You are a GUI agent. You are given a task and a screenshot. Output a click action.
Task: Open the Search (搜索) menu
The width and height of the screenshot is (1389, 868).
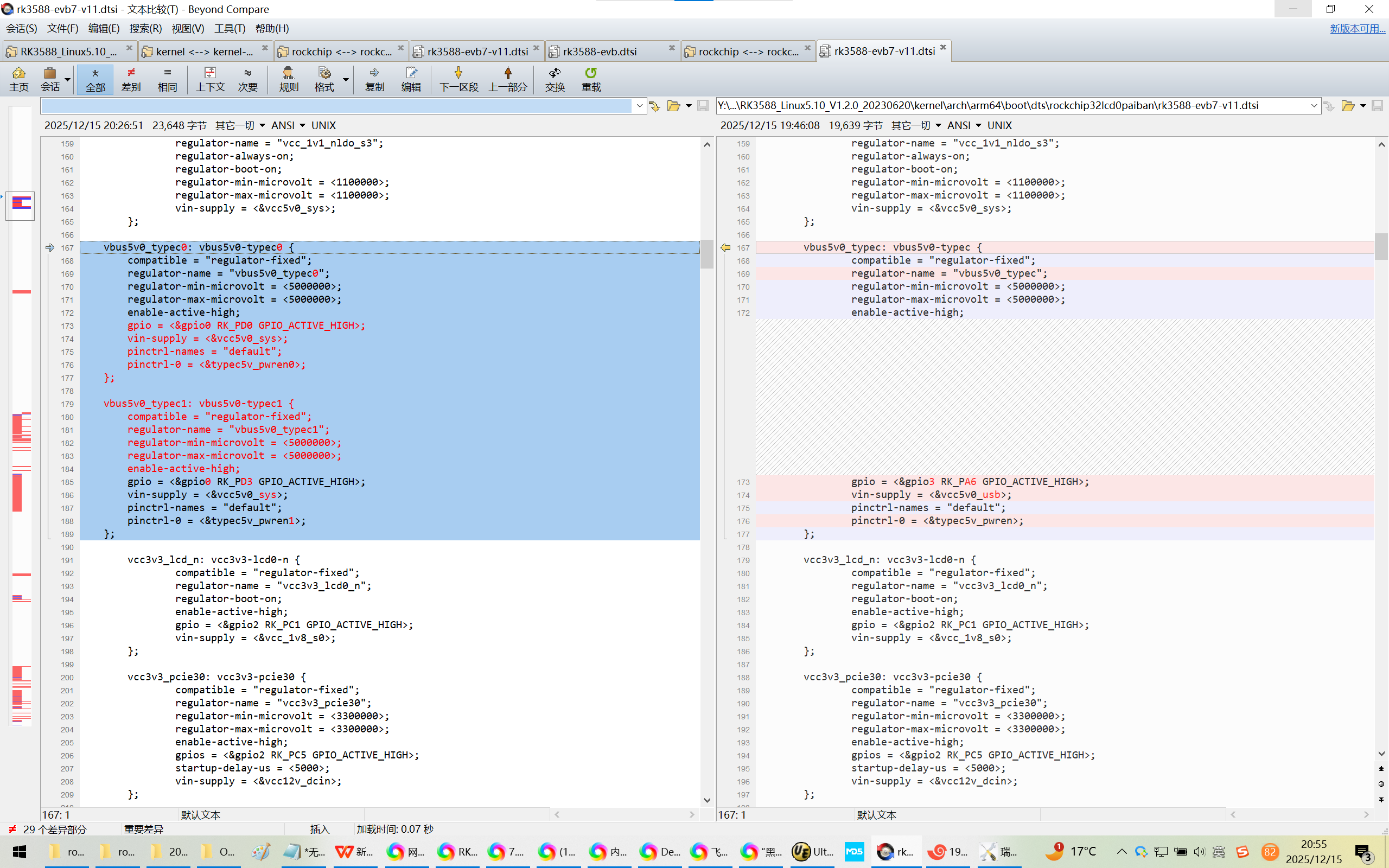click(145, 28)
